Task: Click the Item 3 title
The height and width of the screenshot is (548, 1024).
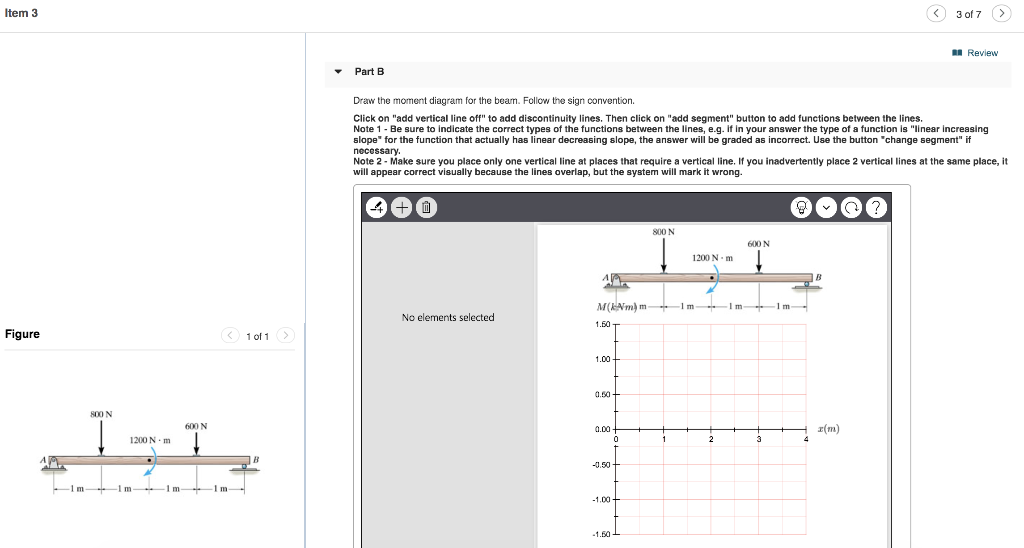Action: pos(21,13)
